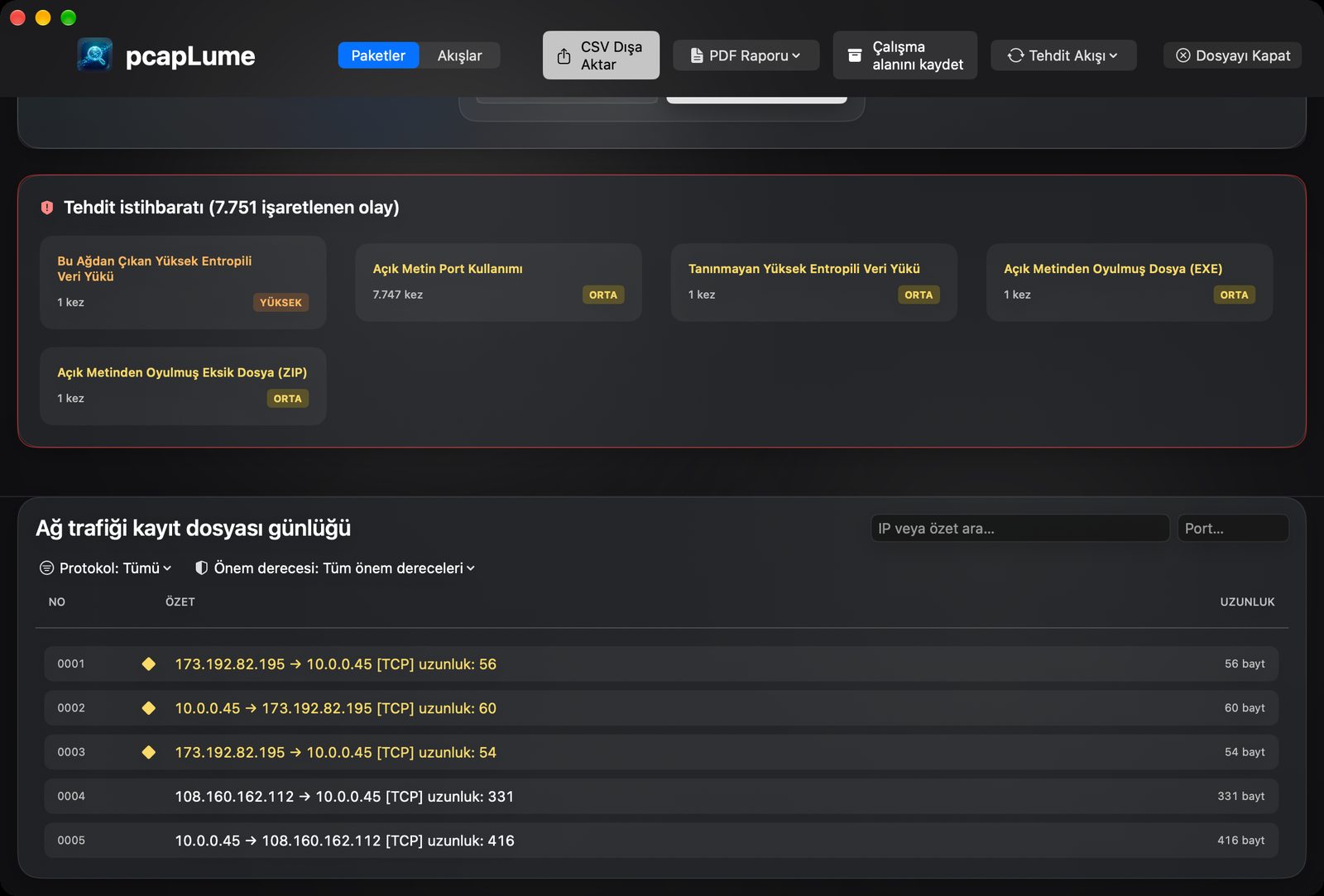Screen dimensions: 1324x896
Task: Click the YÜKSEK severity badge
Action: [x=281, y=303]
